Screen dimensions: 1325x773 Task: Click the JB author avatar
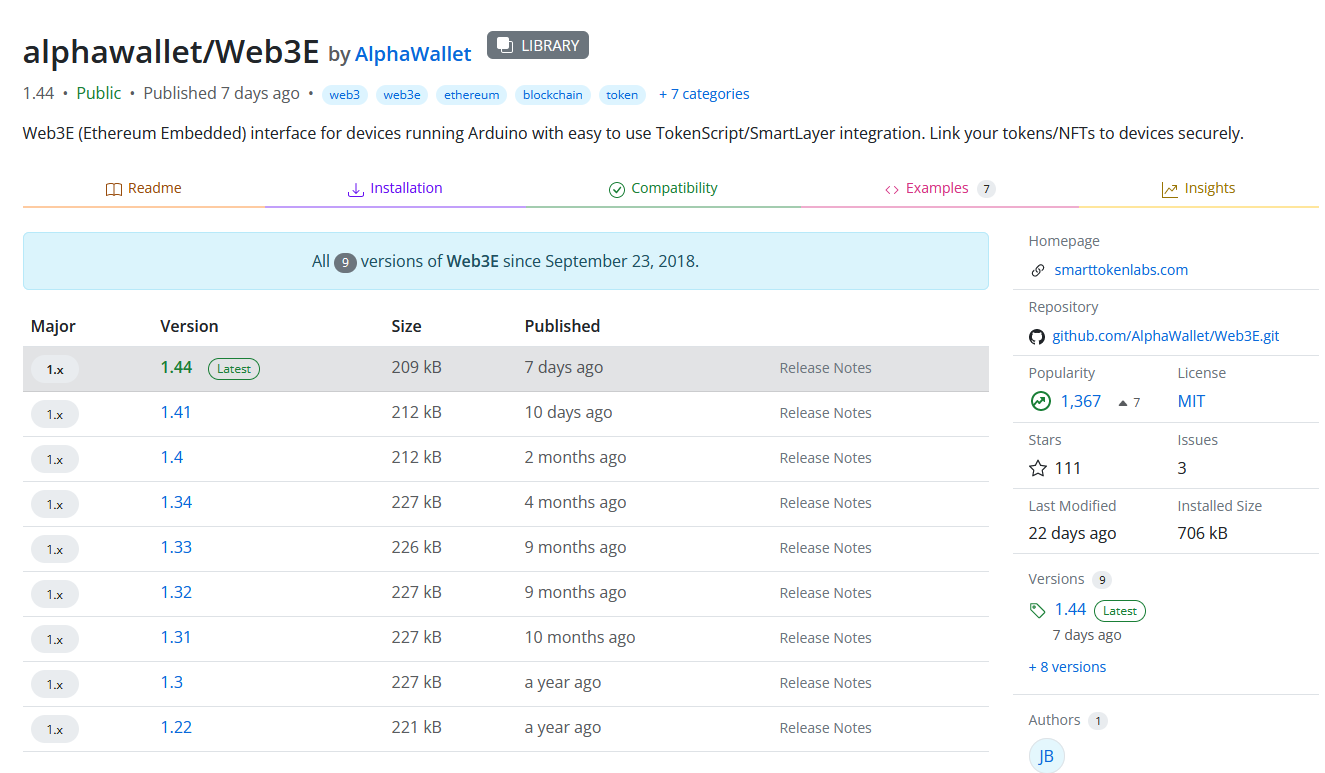1046,756
